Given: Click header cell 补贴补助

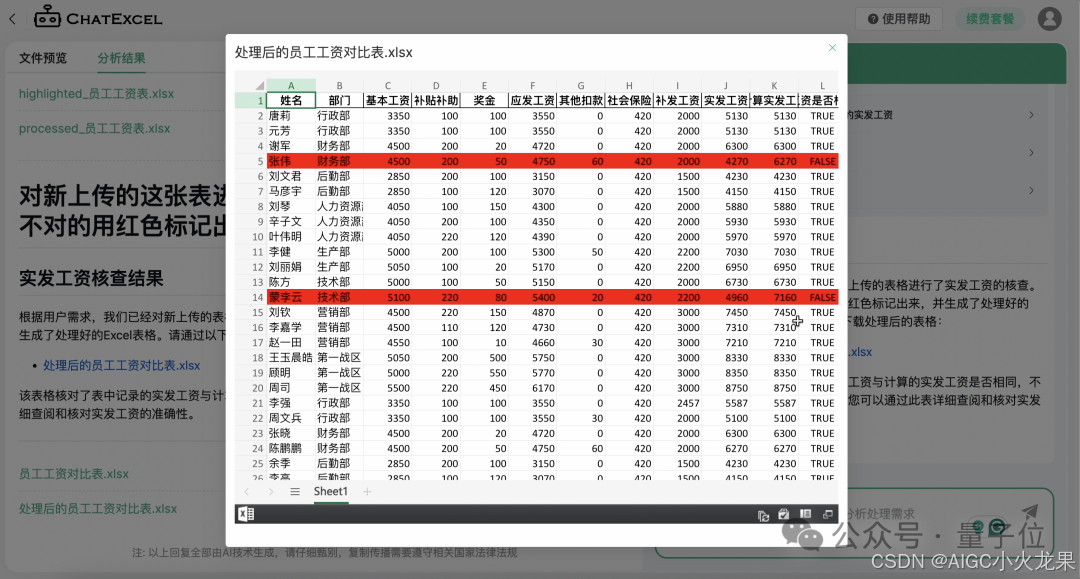Looking at the screenshot, I should [436, 101].
